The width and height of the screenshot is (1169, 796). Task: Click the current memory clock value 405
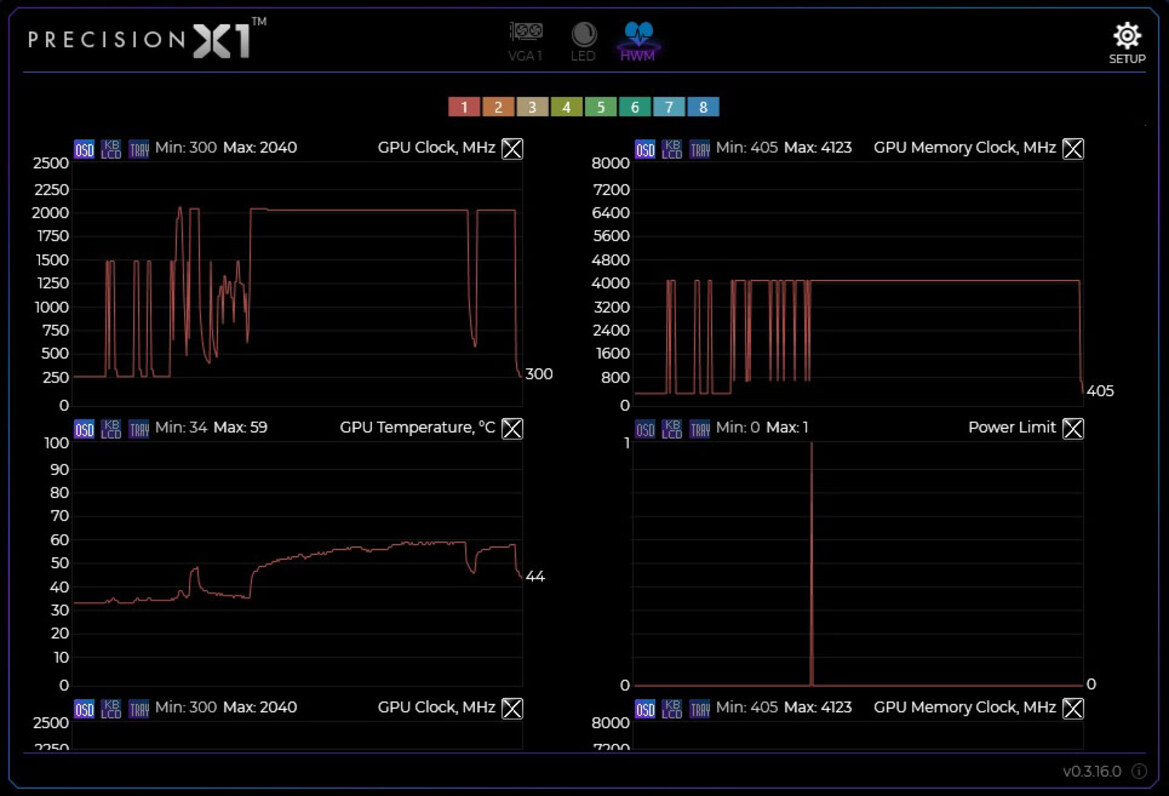(x=1100, y=391)
